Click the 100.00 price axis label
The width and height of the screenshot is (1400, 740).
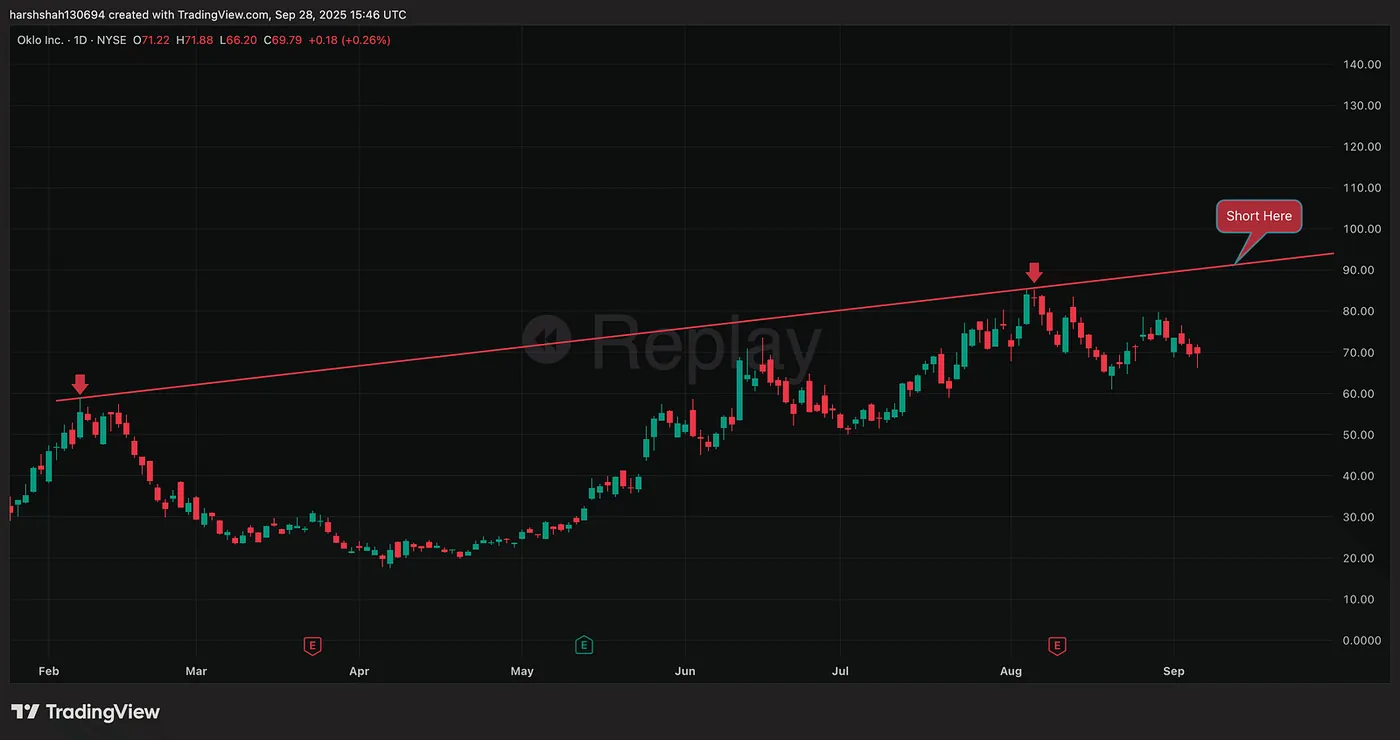1362,229
